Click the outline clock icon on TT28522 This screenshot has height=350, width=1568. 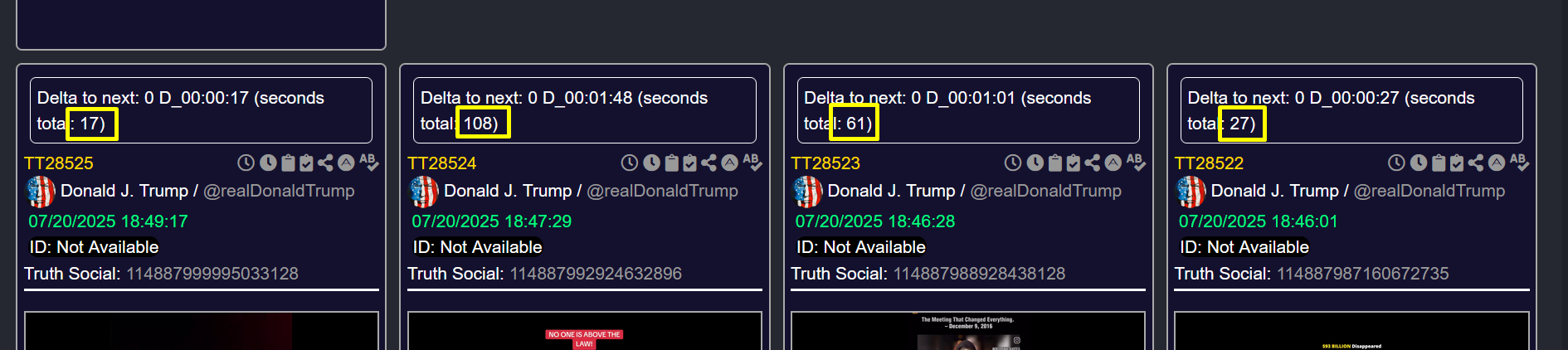pos(1396,163)
